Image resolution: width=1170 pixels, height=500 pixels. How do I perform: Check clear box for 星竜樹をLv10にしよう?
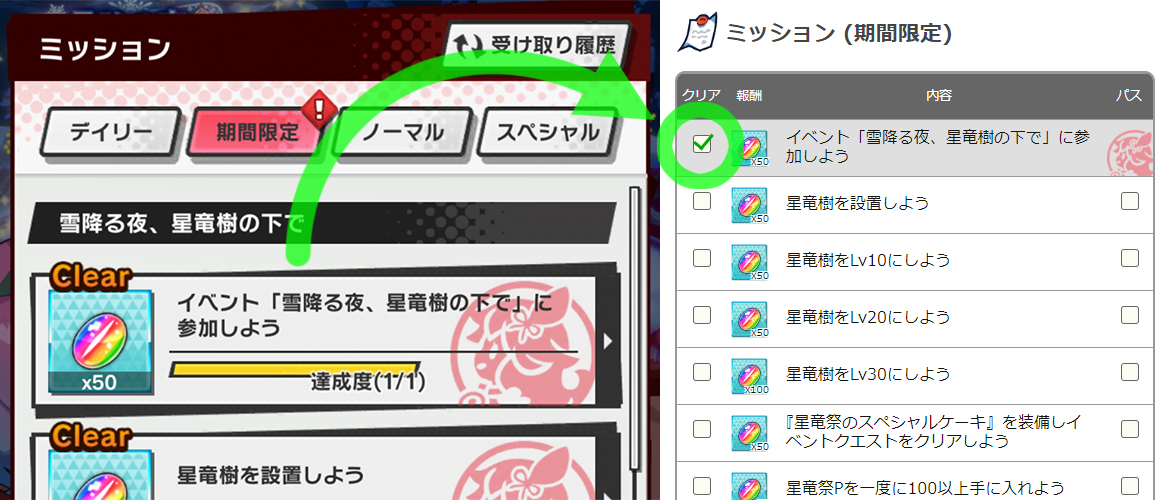point(701,258)
